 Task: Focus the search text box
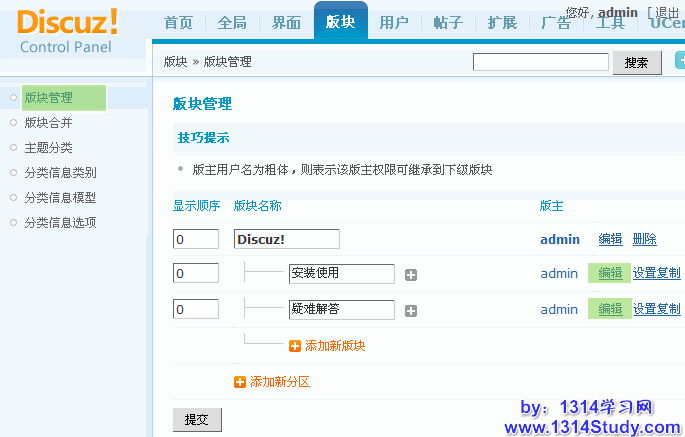[541, 62]
